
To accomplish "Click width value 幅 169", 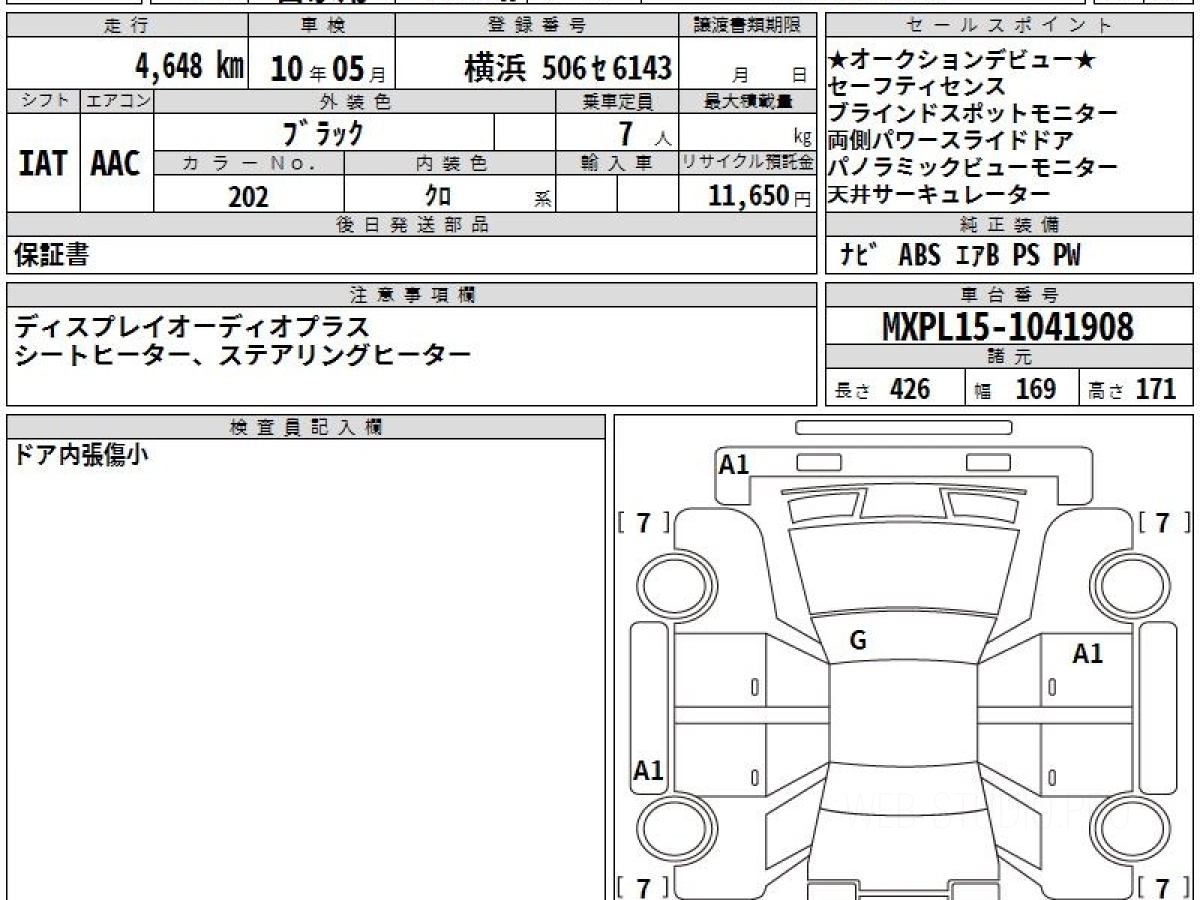I will click(x=1015, y=389).
